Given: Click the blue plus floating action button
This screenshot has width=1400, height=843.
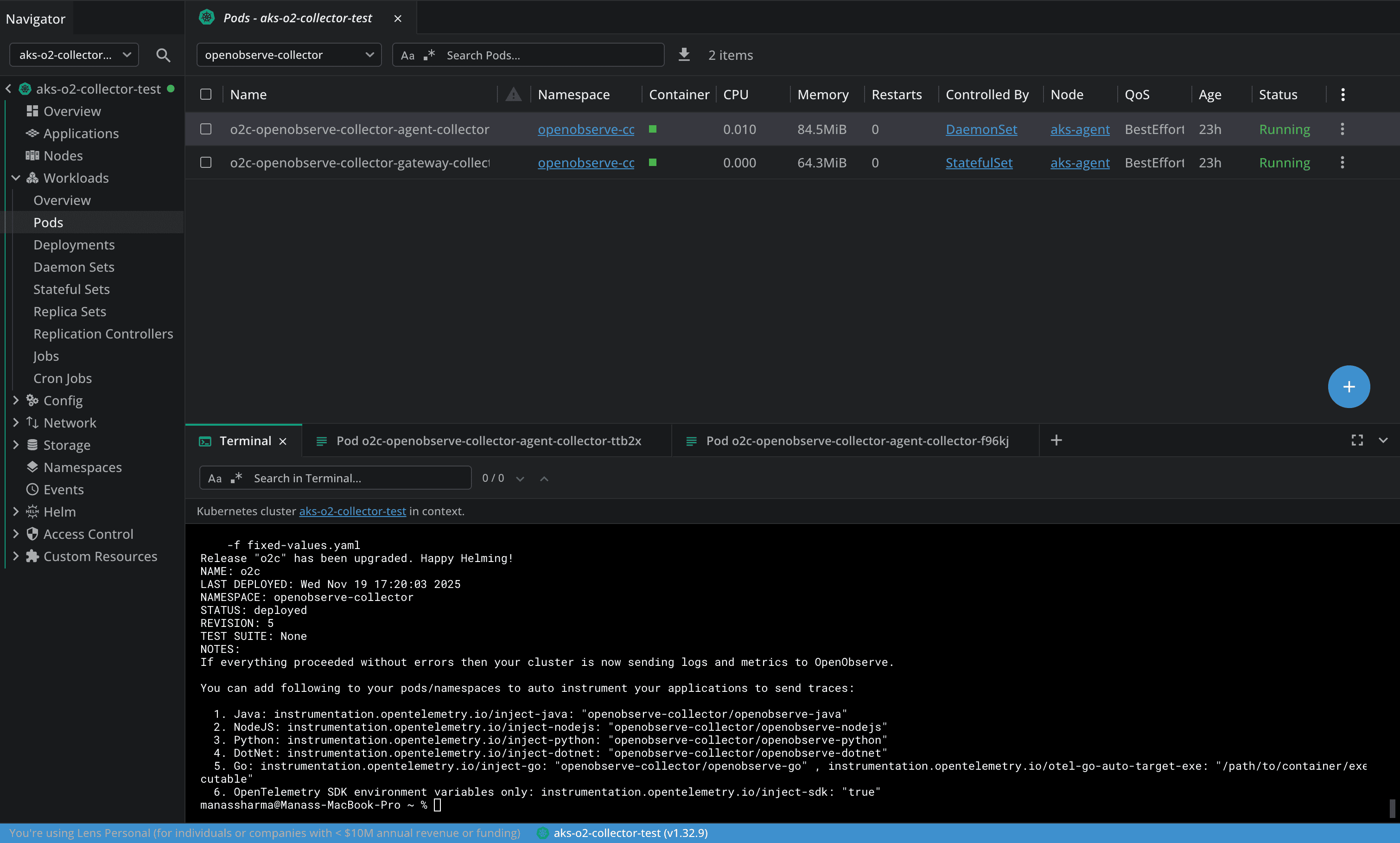Looking at the screenshot, I should click(1349, 386).
